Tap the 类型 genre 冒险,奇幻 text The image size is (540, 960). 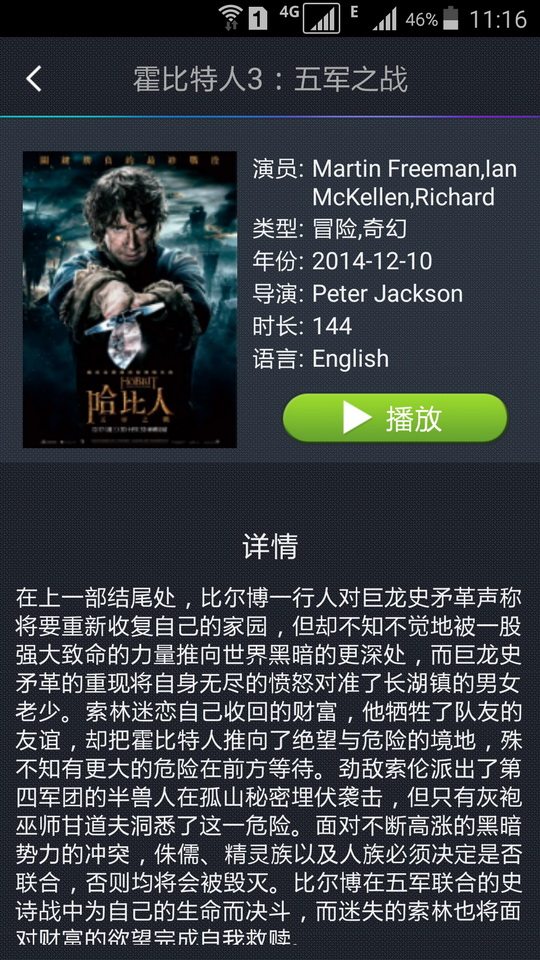point(359,230)
